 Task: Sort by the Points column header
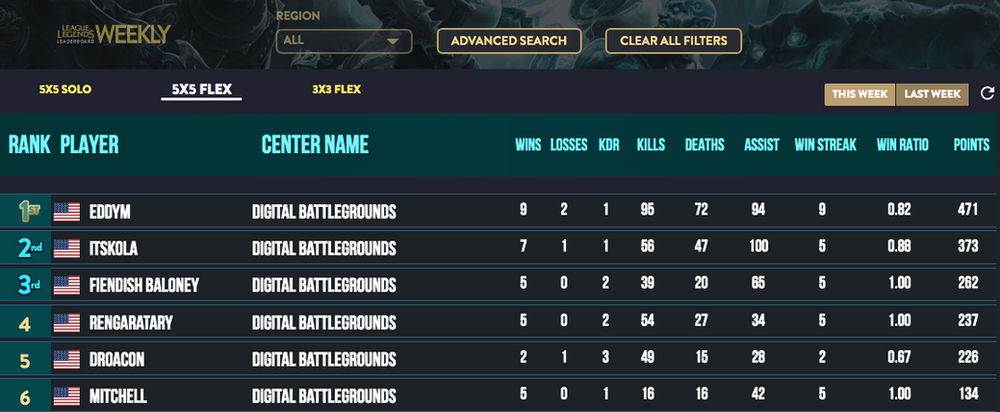click(x=971, y=145)
